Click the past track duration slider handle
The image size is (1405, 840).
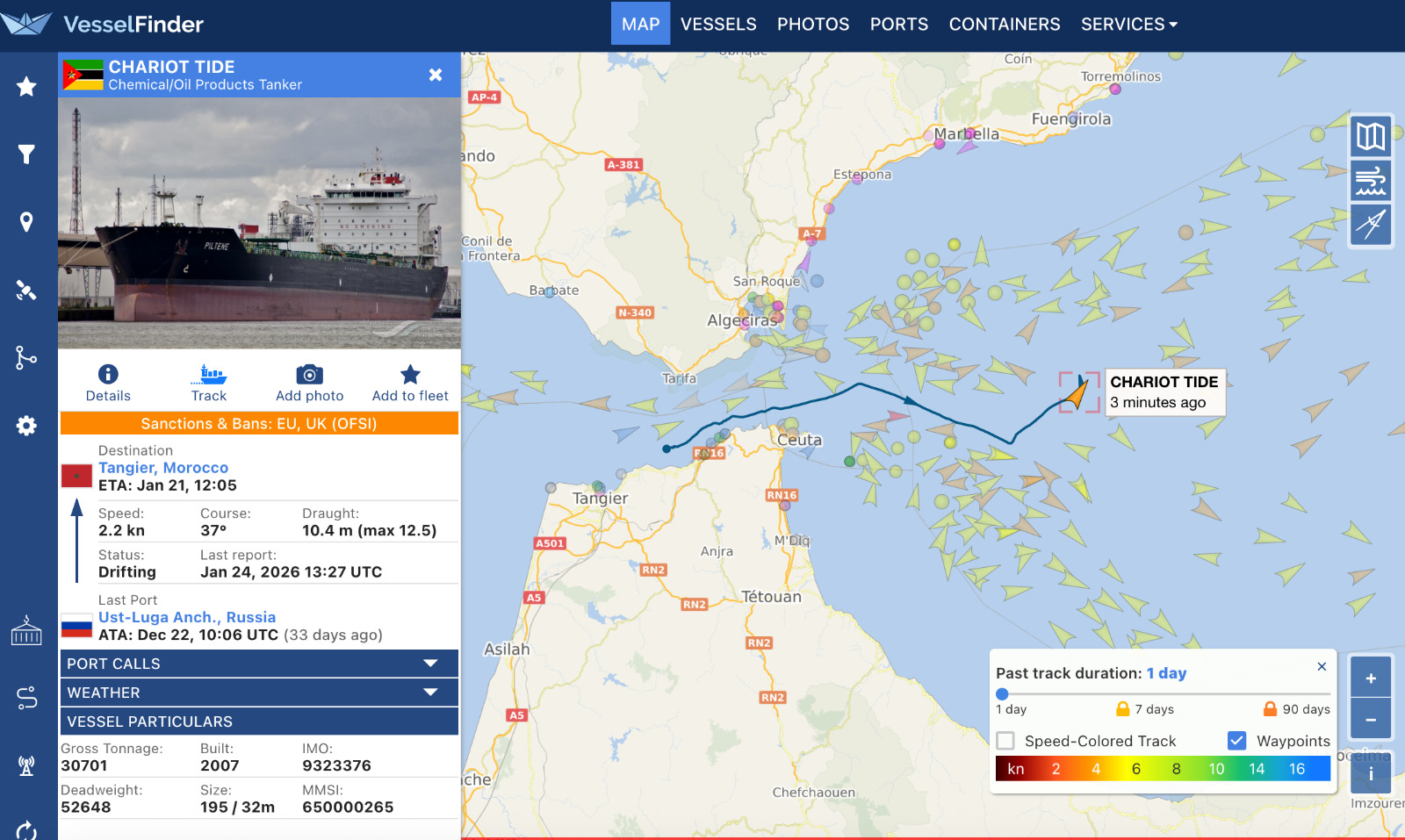(x=1002, y=693)
